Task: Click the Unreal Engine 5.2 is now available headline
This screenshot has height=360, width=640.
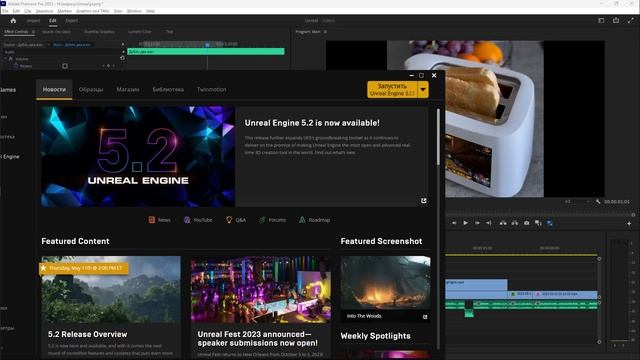Action: coord(312,123)
